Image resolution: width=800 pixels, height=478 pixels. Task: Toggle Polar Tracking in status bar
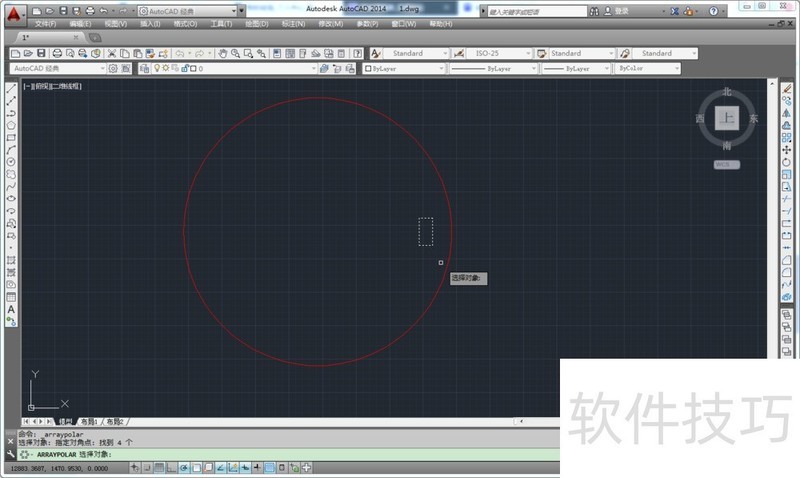click(184, 467)
